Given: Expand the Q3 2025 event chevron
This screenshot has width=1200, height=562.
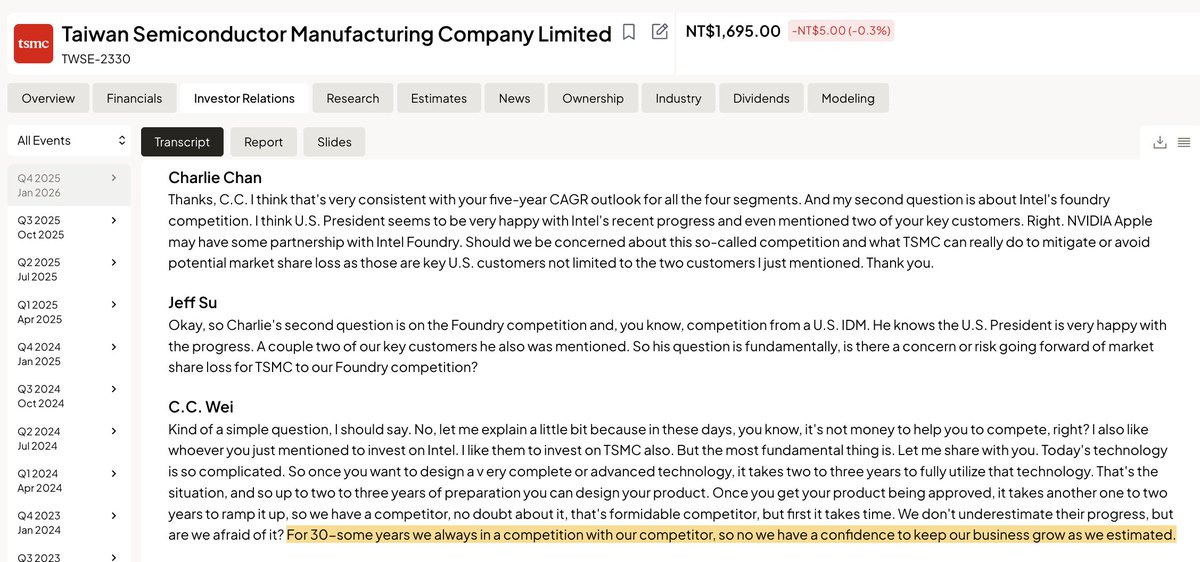Looking at the screenshot, I should pos(114,220).
